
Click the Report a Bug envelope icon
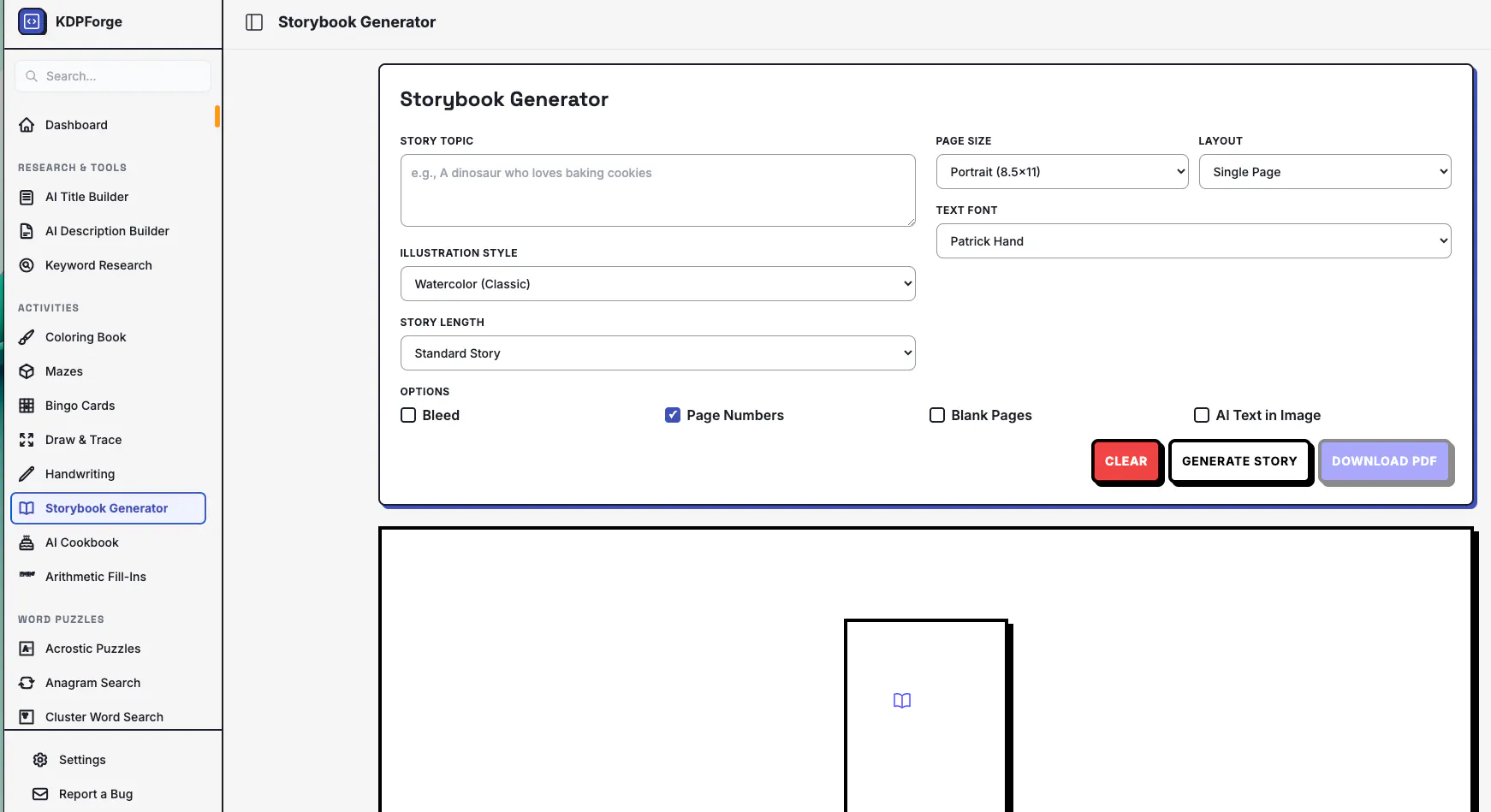point(40,794)
